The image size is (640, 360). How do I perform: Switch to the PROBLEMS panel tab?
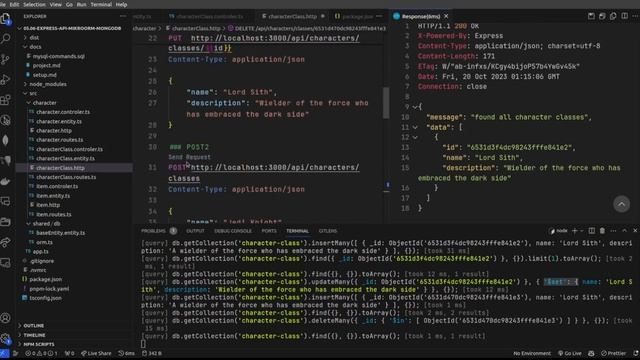(x=153, y=231)
